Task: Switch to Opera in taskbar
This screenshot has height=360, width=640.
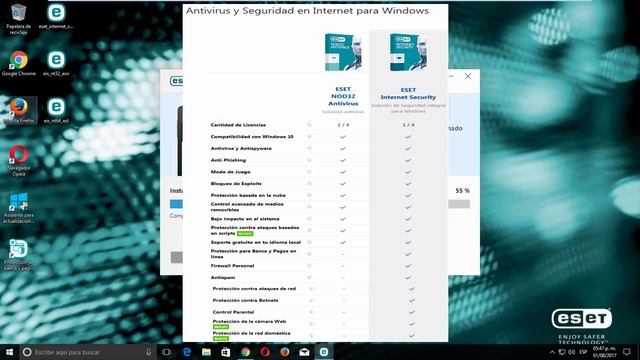Action: click(x=265, y=352)
